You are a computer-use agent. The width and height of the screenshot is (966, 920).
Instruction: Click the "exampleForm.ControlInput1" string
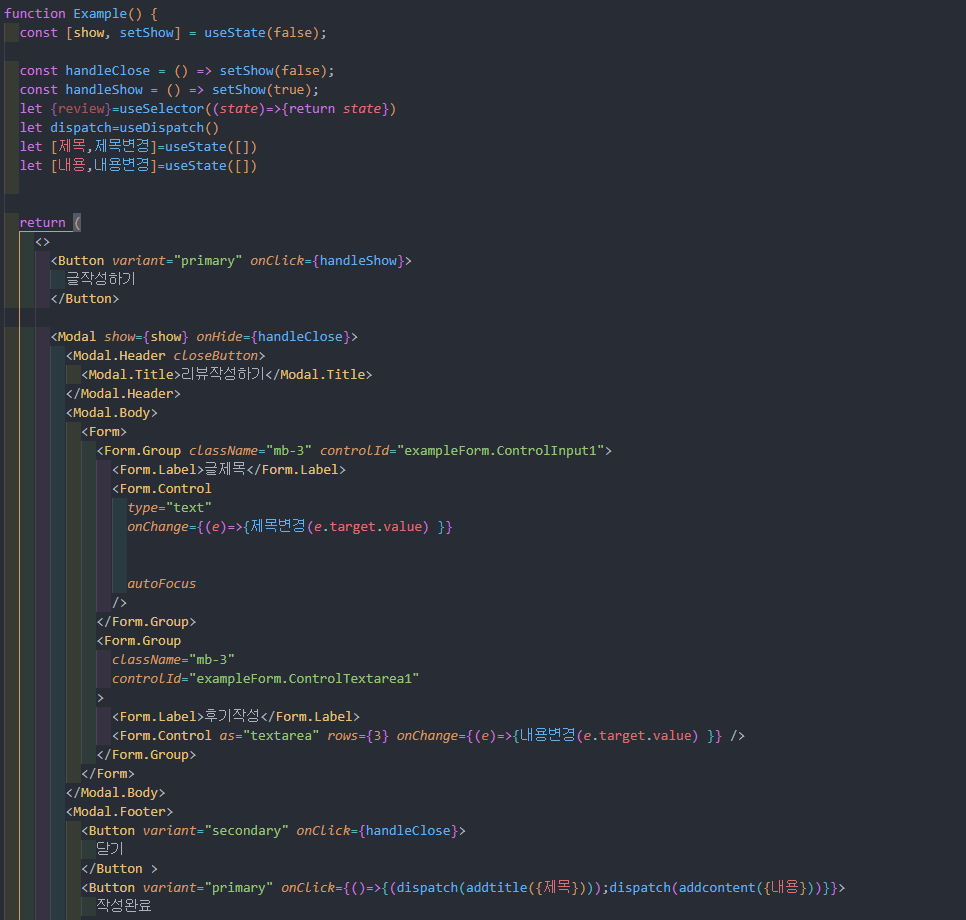[x=500, y=451]
